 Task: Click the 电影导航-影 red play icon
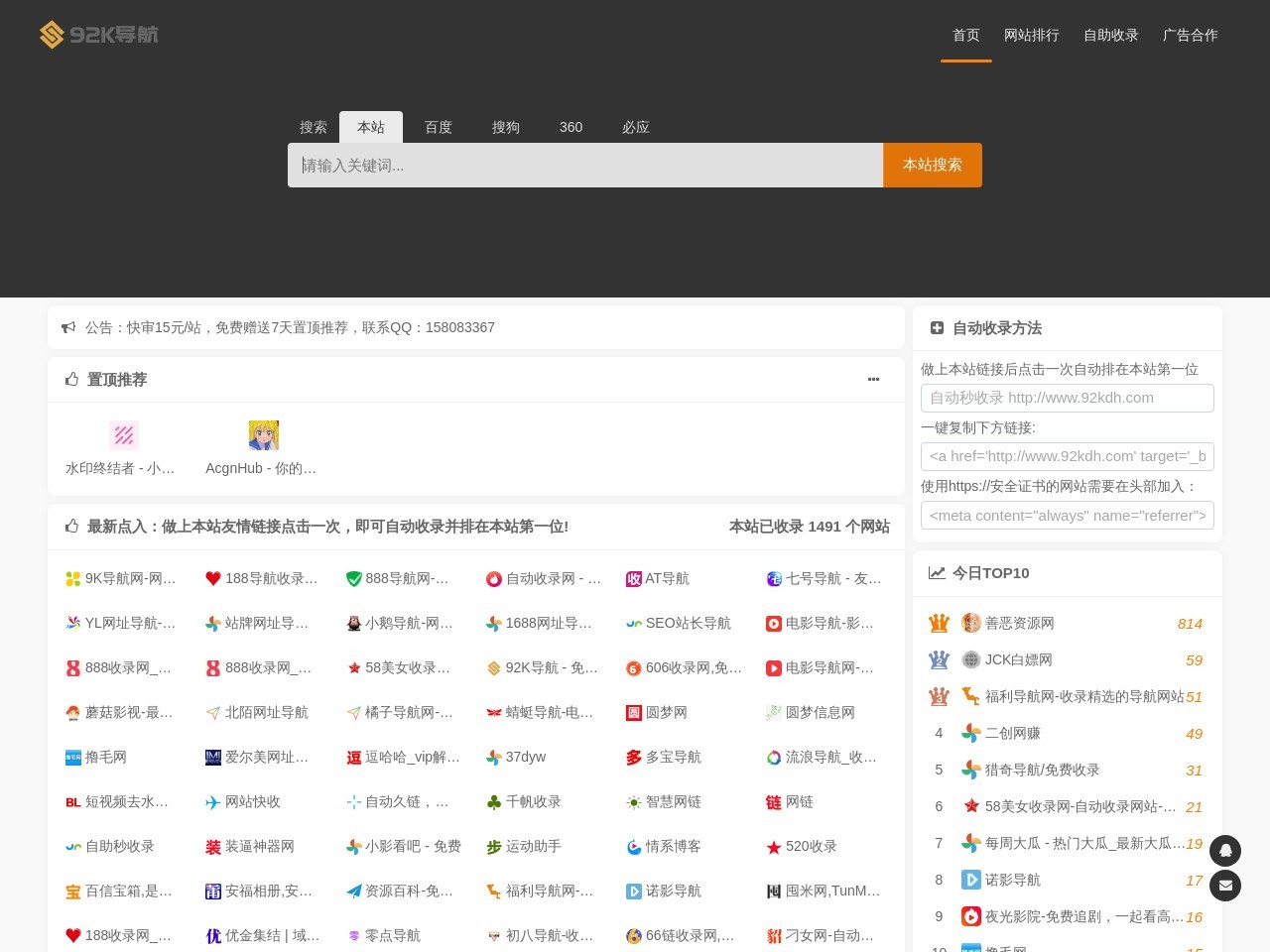(774, 623)
